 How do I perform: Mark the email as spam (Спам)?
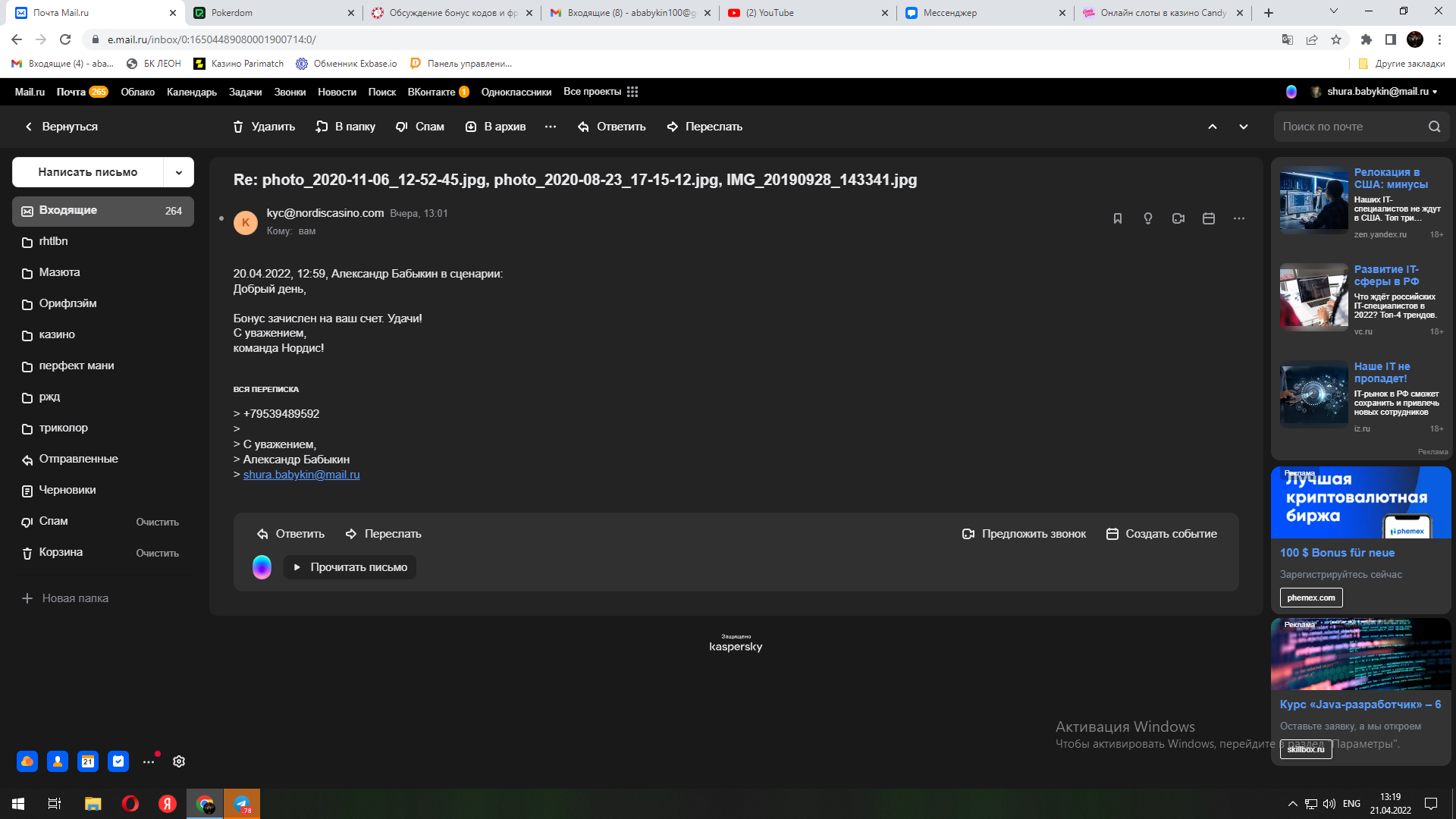coord(419,127)
